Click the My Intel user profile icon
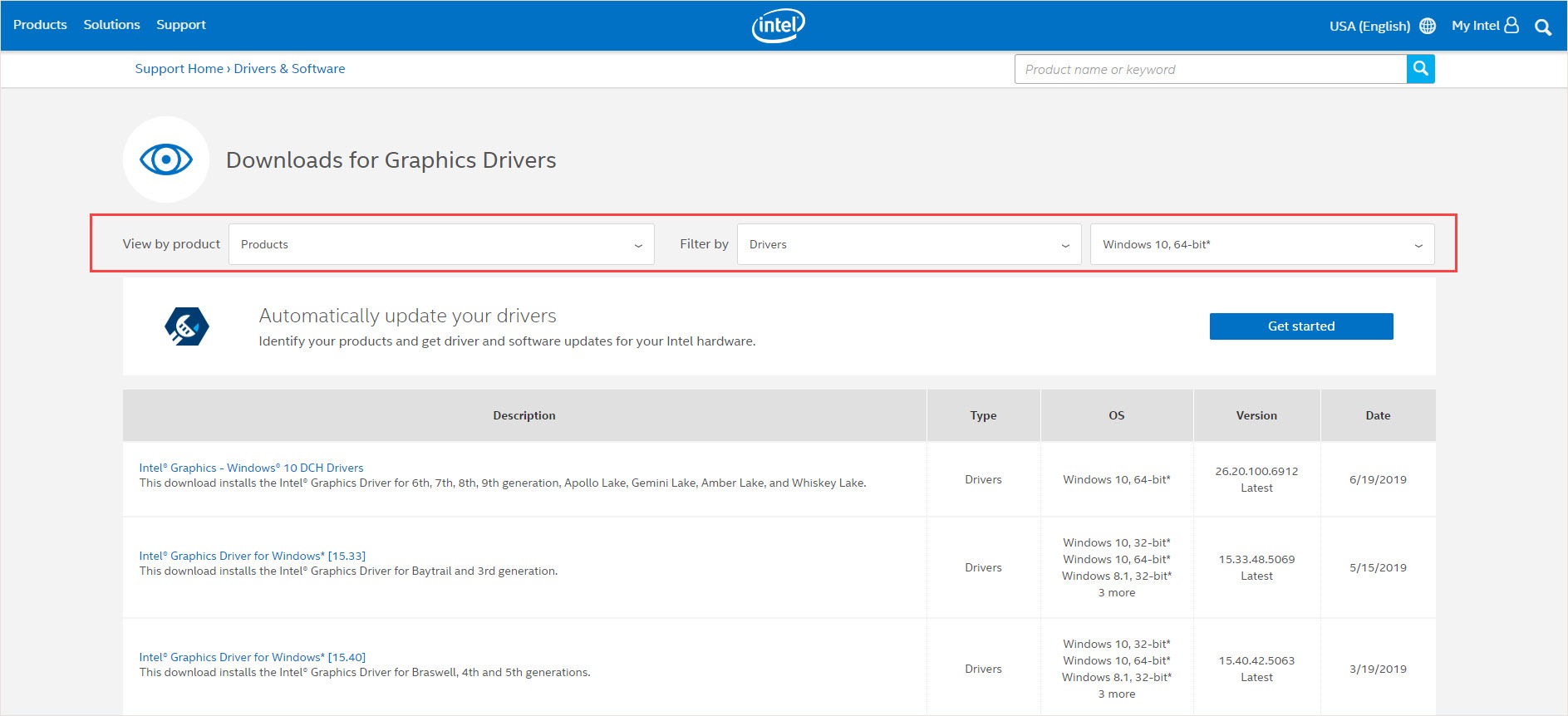 click(x=1511, y=26)
